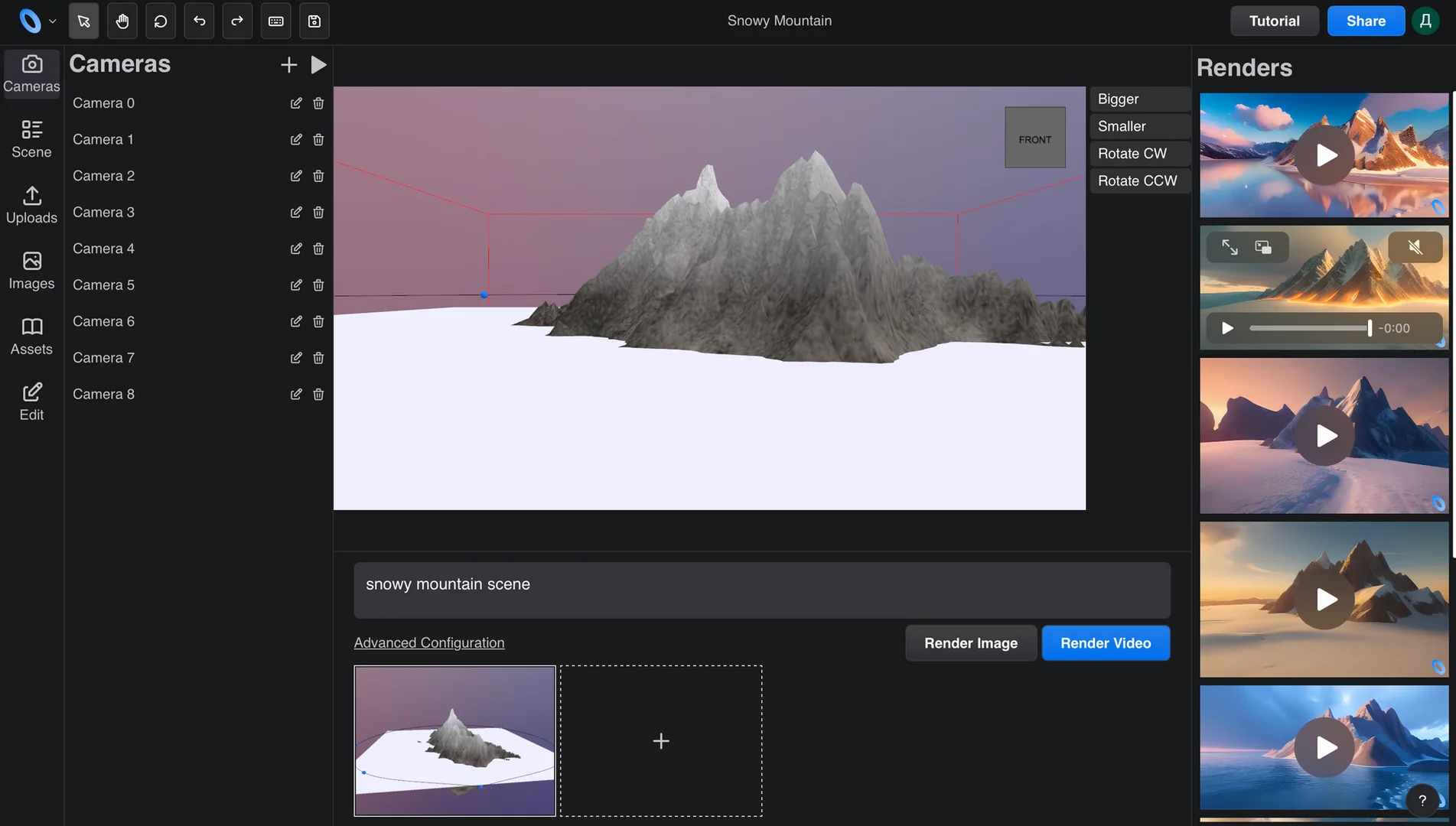Expand Advanced Configuration settings
The image size is (1456, 826).
(x=428, y=643)
